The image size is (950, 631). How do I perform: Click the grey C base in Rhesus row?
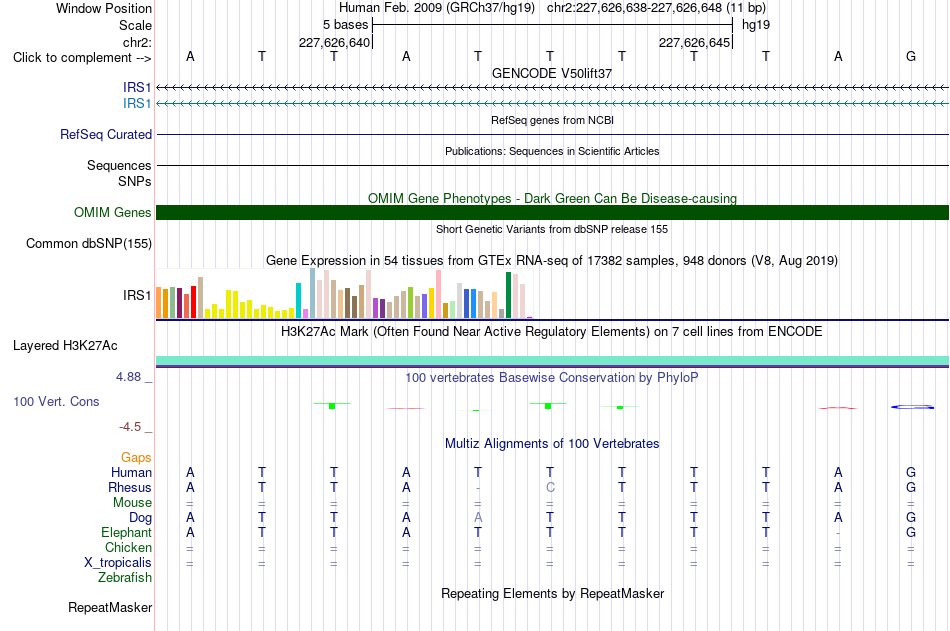tap(550, 487)
